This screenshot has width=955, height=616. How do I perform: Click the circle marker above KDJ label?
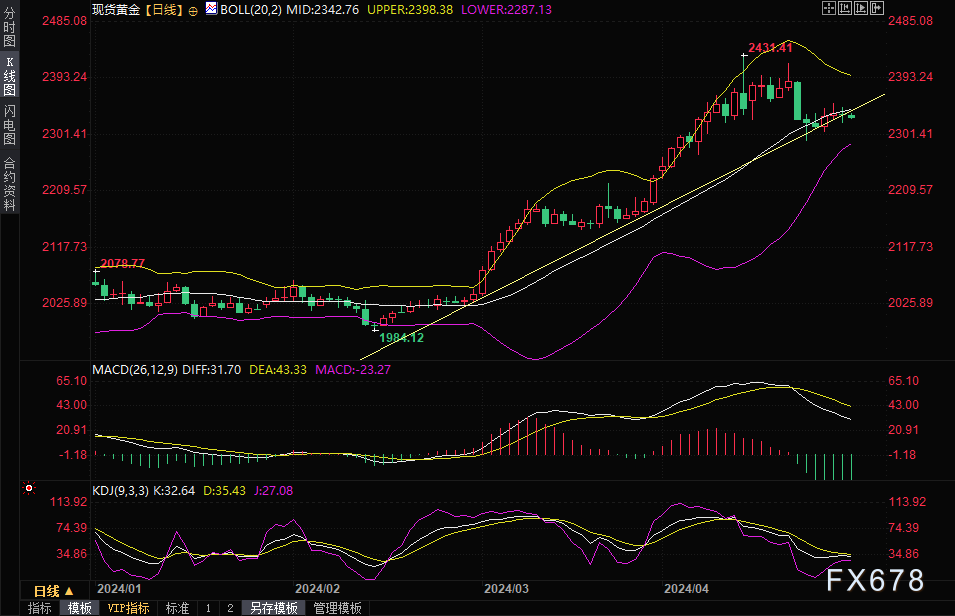point(28,489)
